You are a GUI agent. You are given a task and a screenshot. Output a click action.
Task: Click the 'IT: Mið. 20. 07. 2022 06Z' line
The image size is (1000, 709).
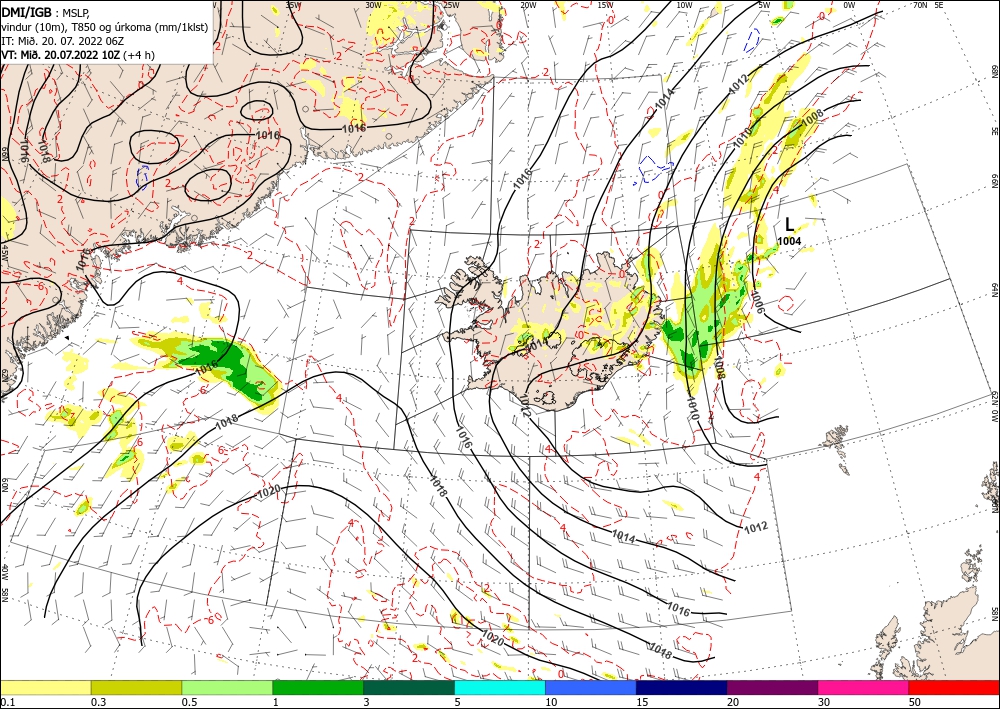pos(62,40)
